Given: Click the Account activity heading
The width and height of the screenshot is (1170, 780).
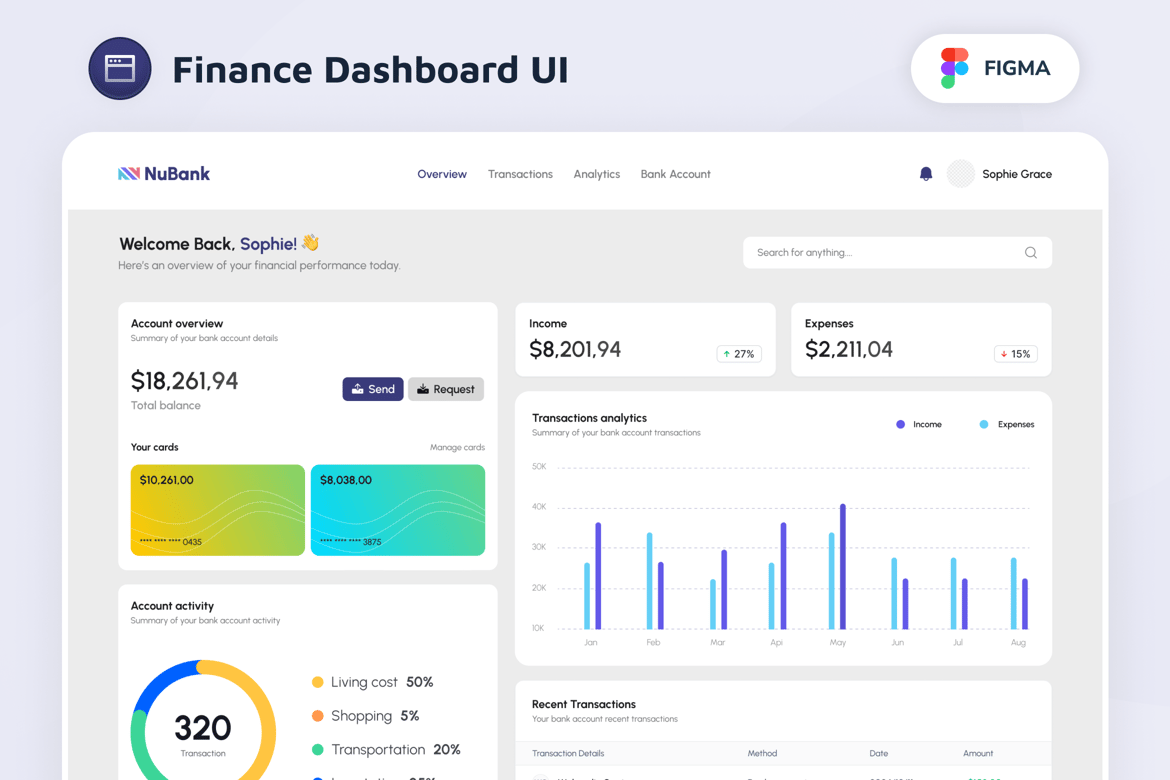Looking at the screenshot, I should coord(172,606).
